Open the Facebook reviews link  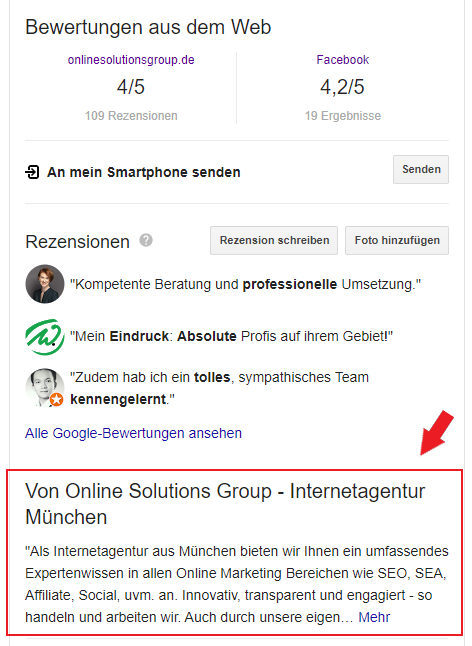(343, 60)
